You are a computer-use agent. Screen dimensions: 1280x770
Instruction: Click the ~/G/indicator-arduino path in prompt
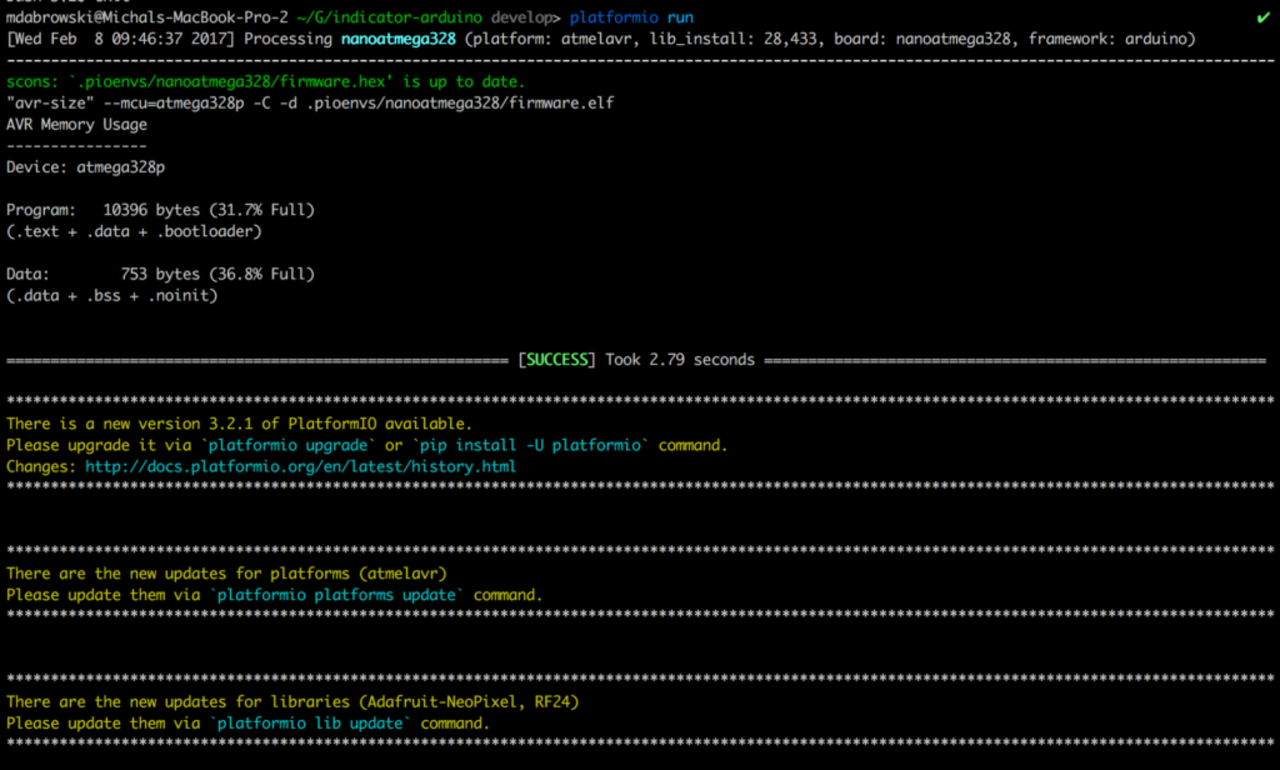[390, 18]
